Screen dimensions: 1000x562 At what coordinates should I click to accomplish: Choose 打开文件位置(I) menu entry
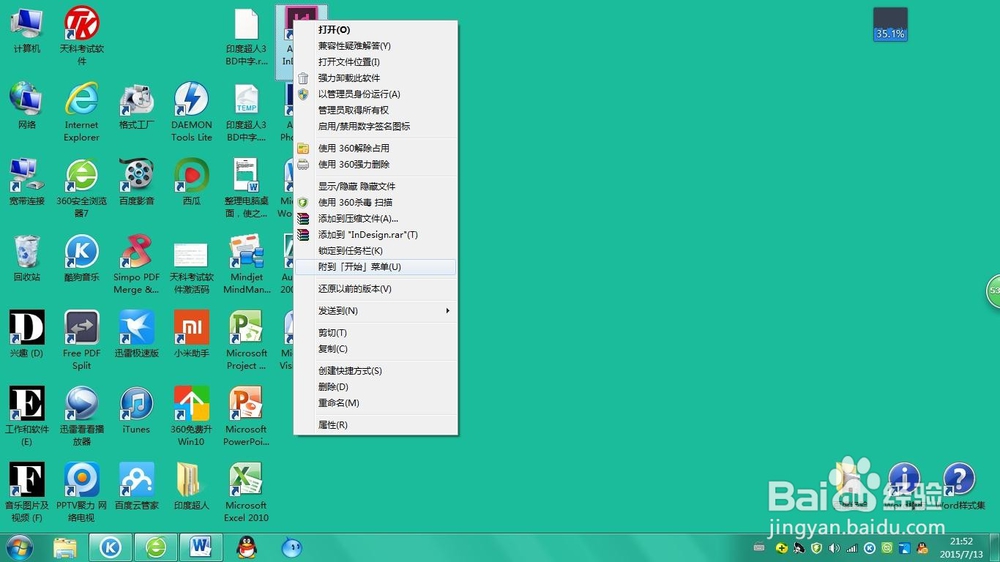[376, 62]
